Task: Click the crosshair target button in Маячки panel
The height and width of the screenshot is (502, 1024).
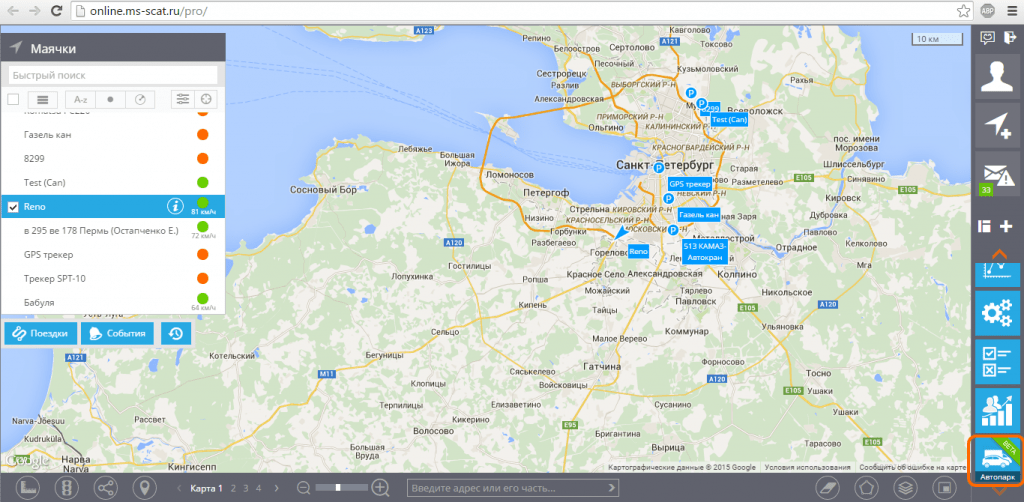Action: point(206,99)
